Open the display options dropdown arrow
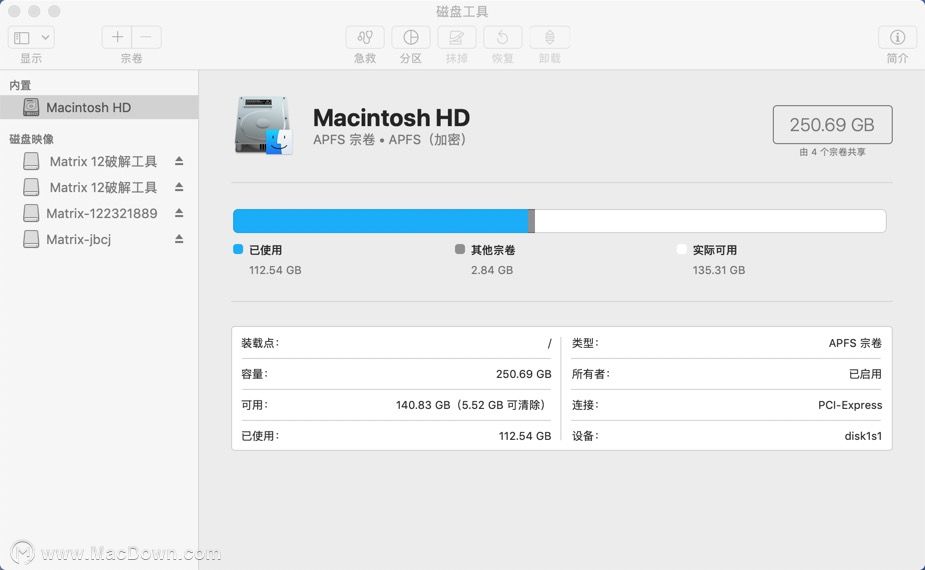 pyautogui.click(x=45, y=38)
